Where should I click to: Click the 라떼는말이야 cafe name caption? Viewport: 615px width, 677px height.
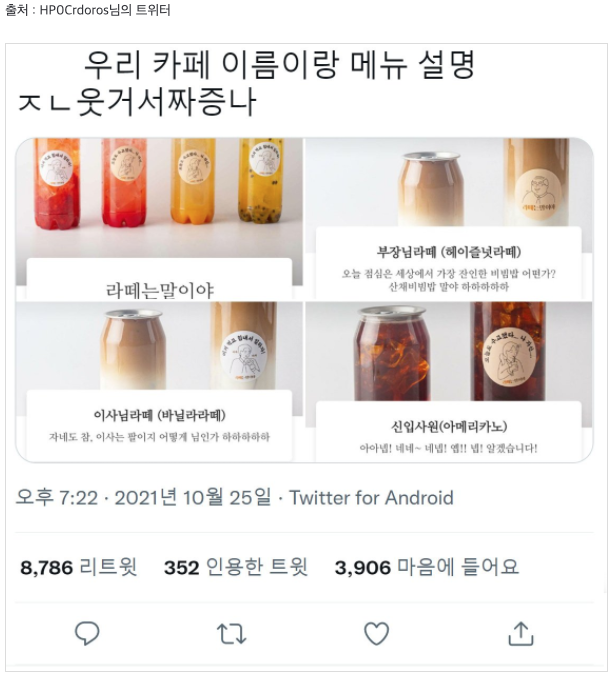(x=160, y=290)
